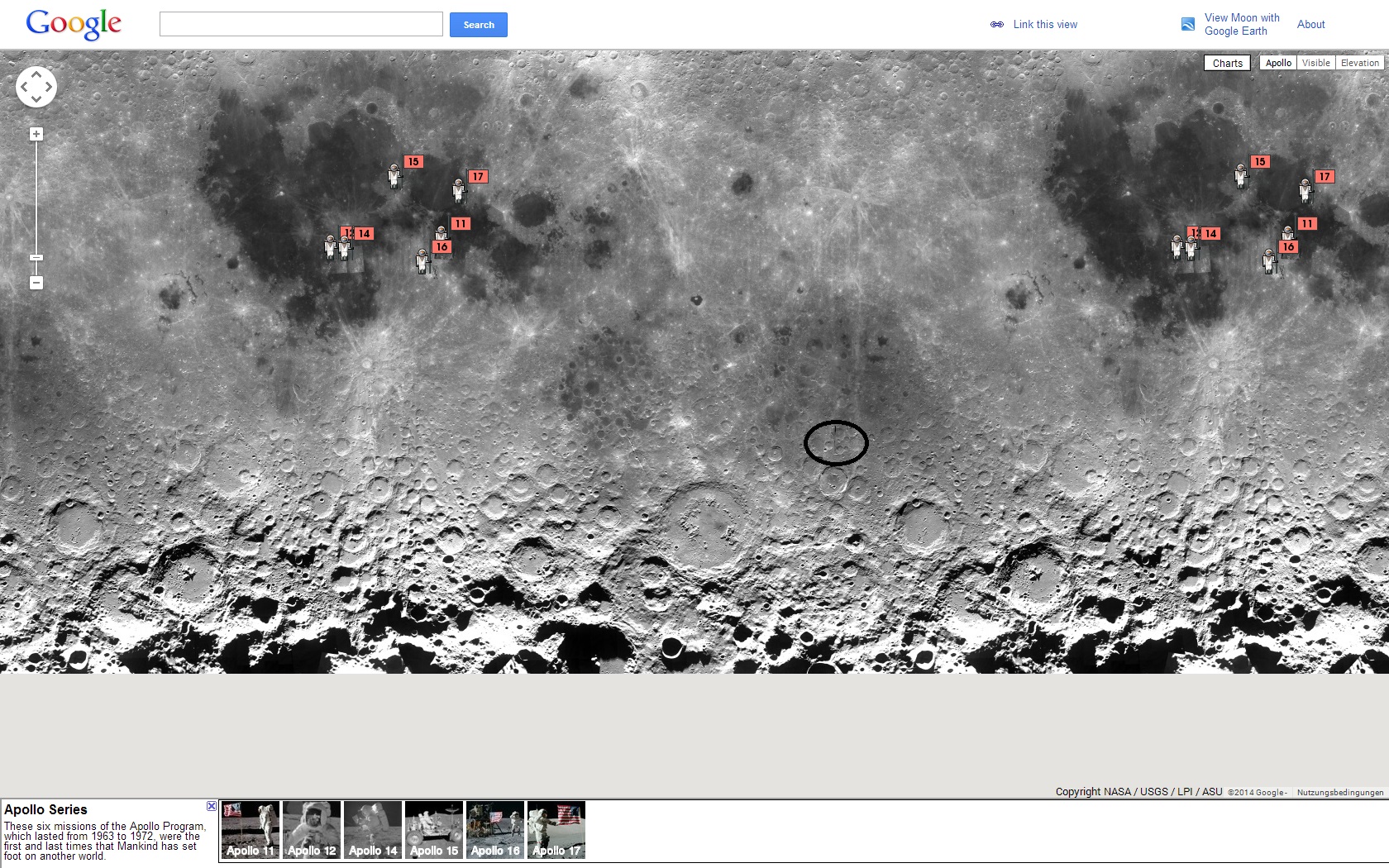Open the Link this view link
The height and width of the screenshot is (868, 1389).
[1045, 25]
